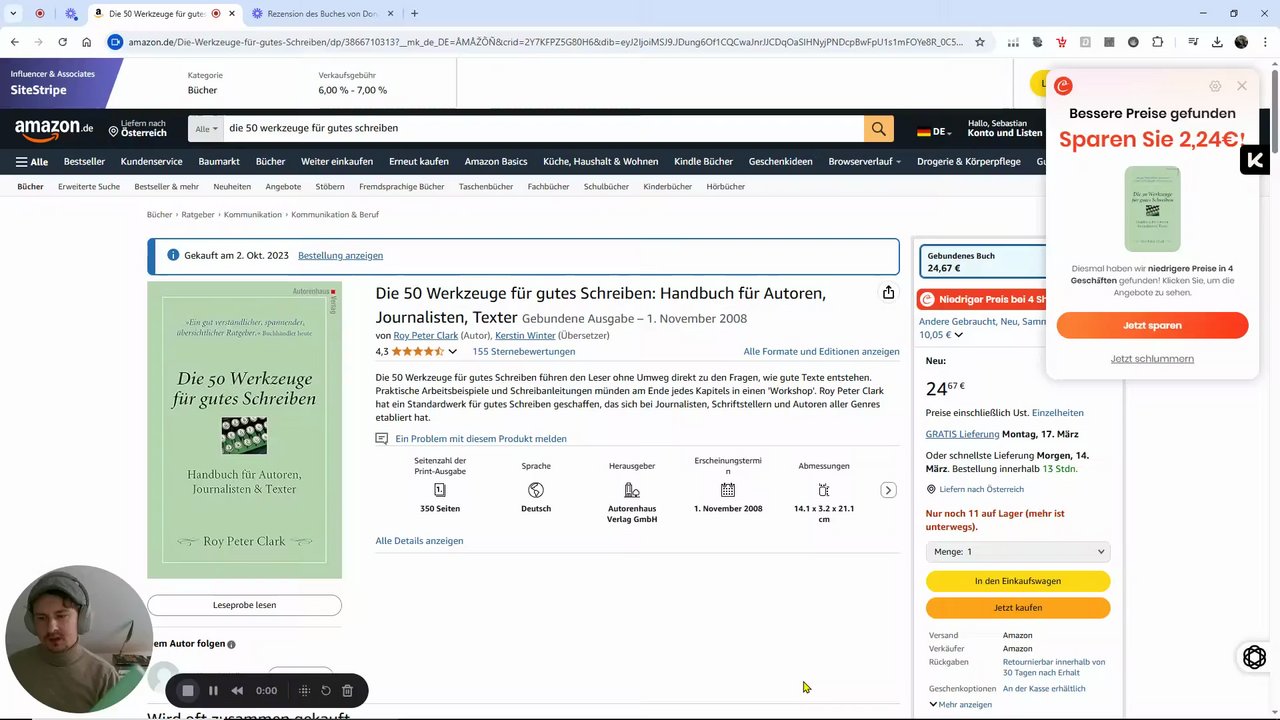
Task: Open the dotted grid icon in recorder bar
Action: 304,690
